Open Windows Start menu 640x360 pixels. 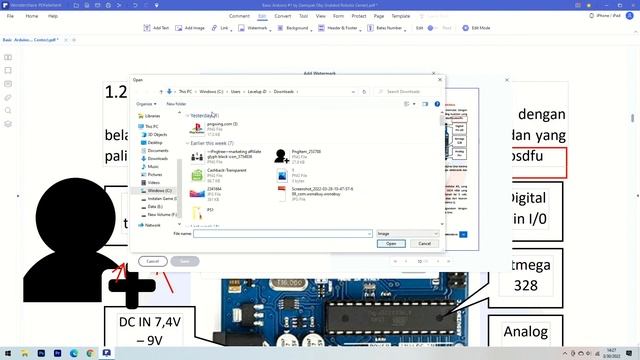pos(7,353)
